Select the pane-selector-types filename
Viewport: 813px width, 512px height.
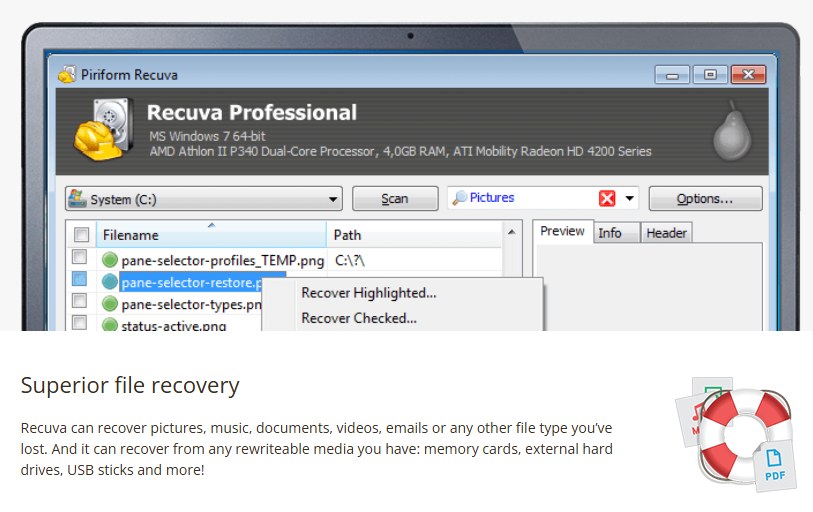click(x=191, y=305)
